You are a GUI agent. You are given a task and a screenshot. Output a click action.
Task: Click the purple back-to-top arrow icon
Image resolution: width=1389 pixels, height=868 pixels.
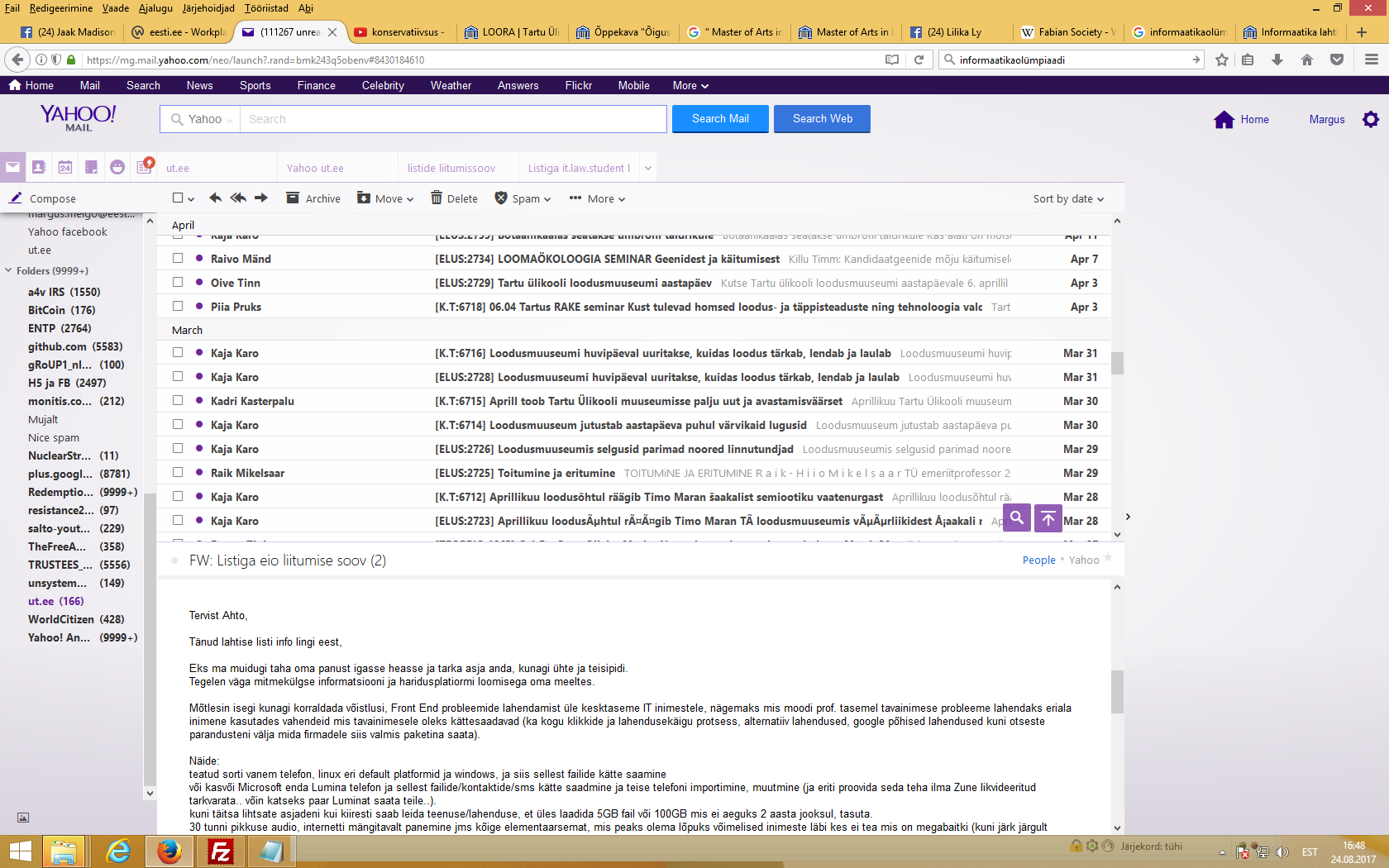(x=1048, y=518)
